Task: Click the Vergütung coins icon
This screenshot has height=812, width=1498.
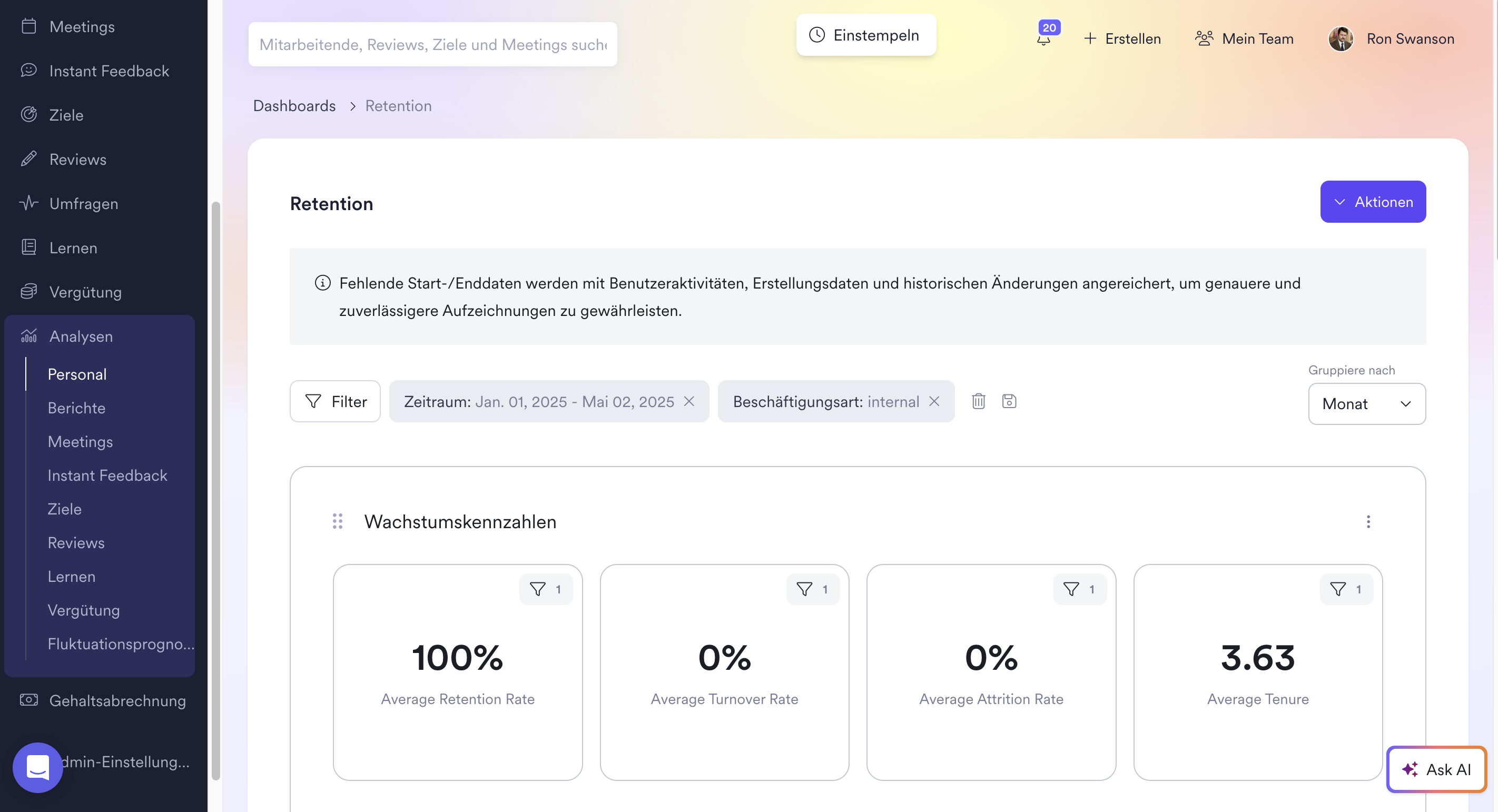Action: [28, 291]
